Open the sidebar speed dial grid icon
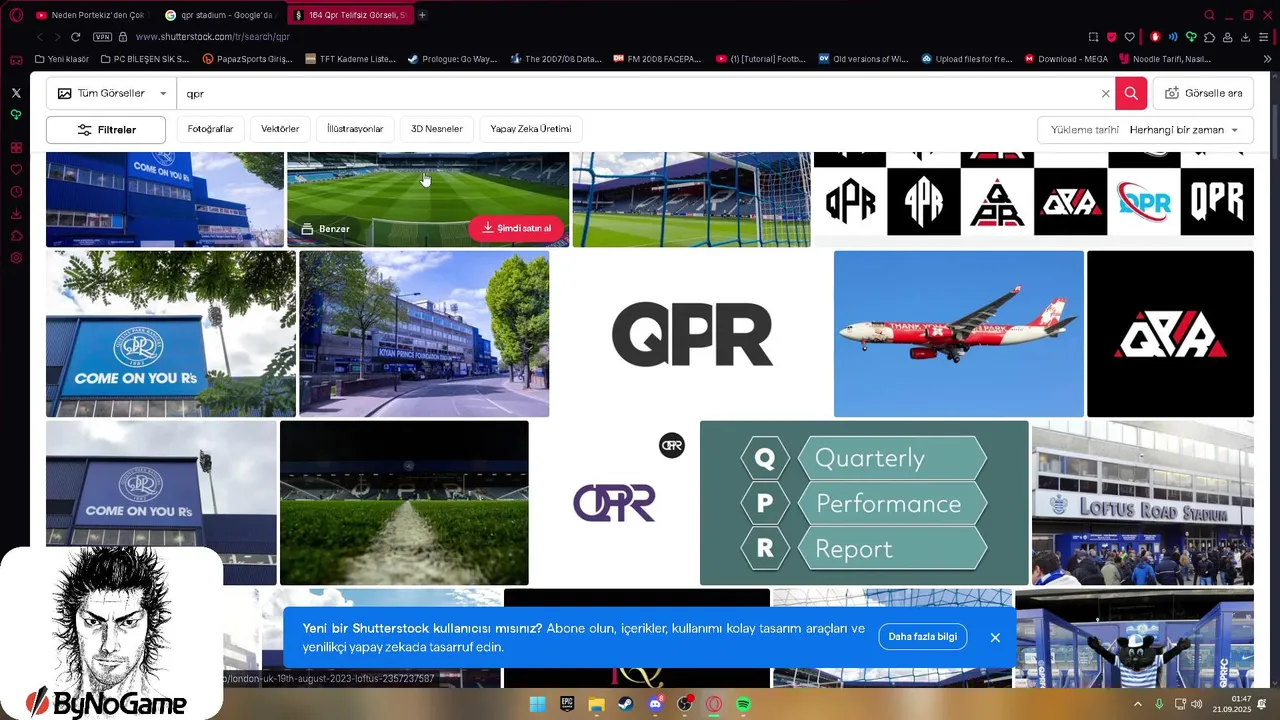1280x720 pixels. (16, 148)
